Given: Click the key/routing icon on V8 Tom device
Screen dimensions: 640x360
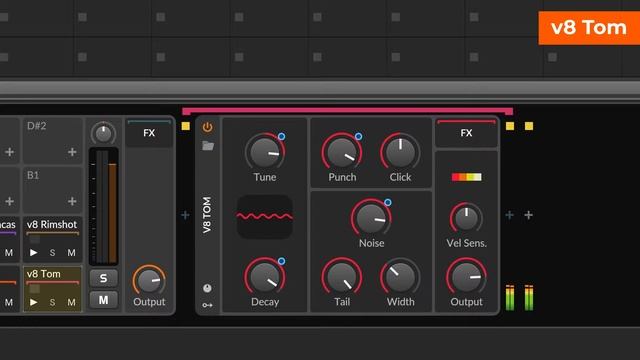Looking at the screenshot, I should tap(207, 305).
